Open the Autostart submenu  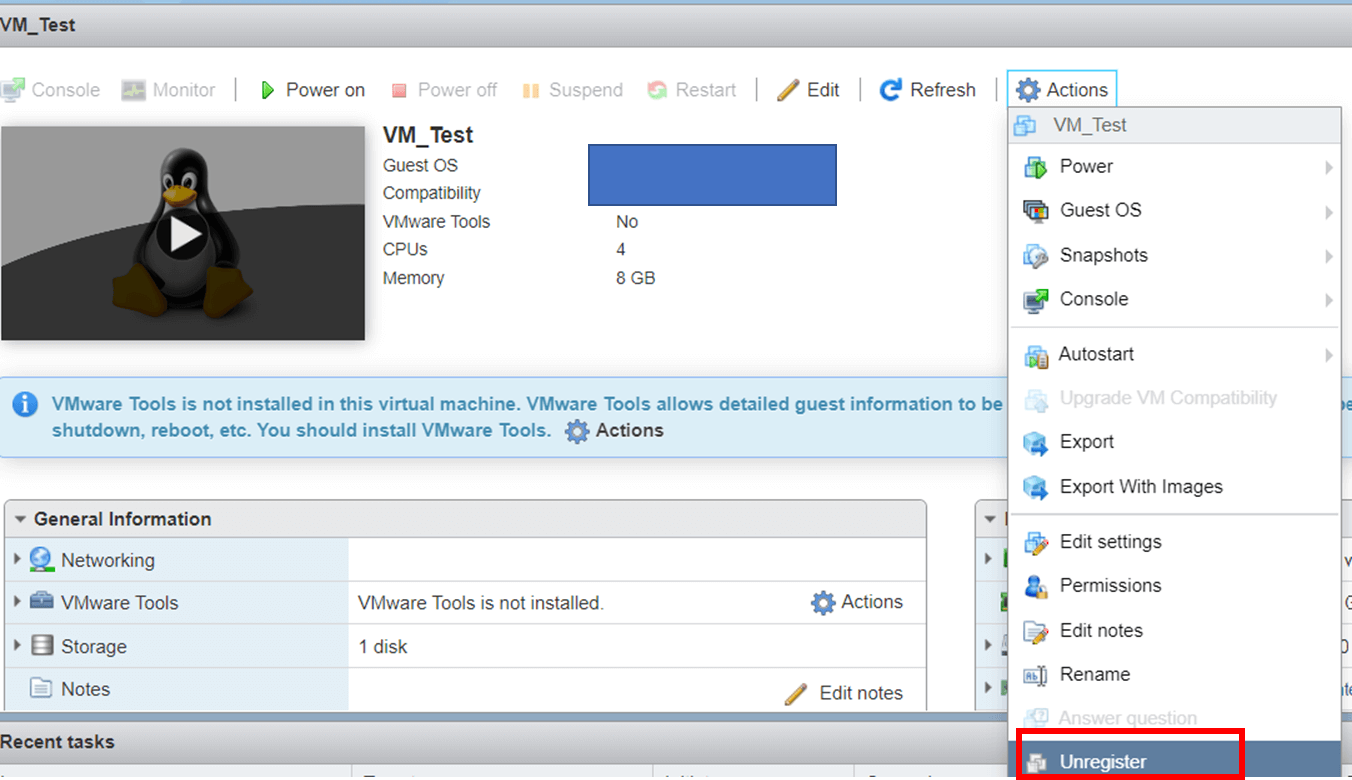(1174, 354)
